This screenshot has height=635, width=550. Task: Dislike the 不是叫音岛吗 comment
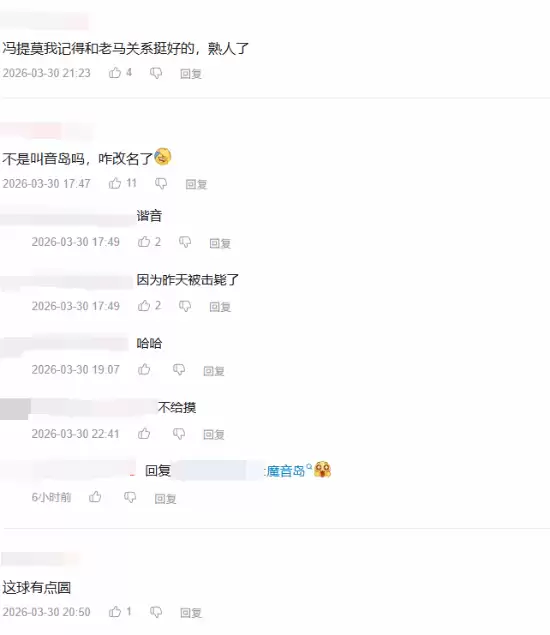161,184
